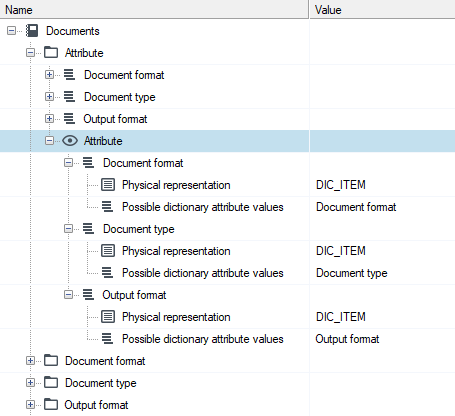Select the Documents root label
Image resolution: width=455 pixels, height=416 pixels.
(x=73, y=31)
